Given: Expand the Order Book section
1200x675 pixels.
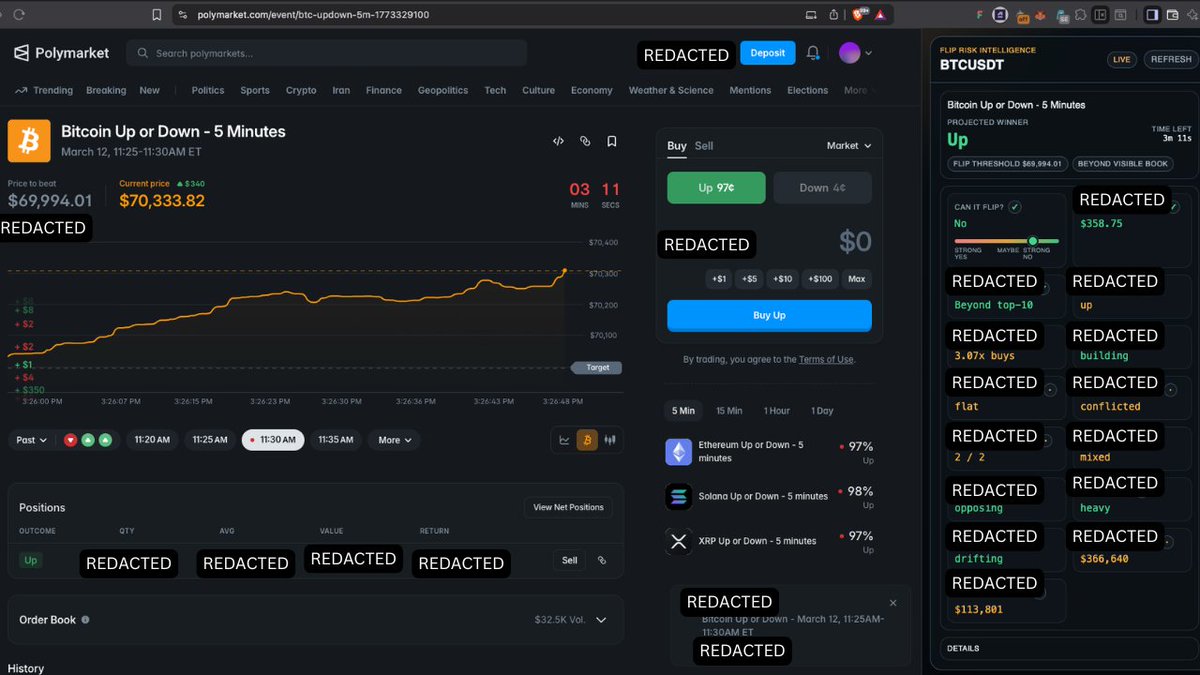Looking at the screenshot, I should [601, 620].
